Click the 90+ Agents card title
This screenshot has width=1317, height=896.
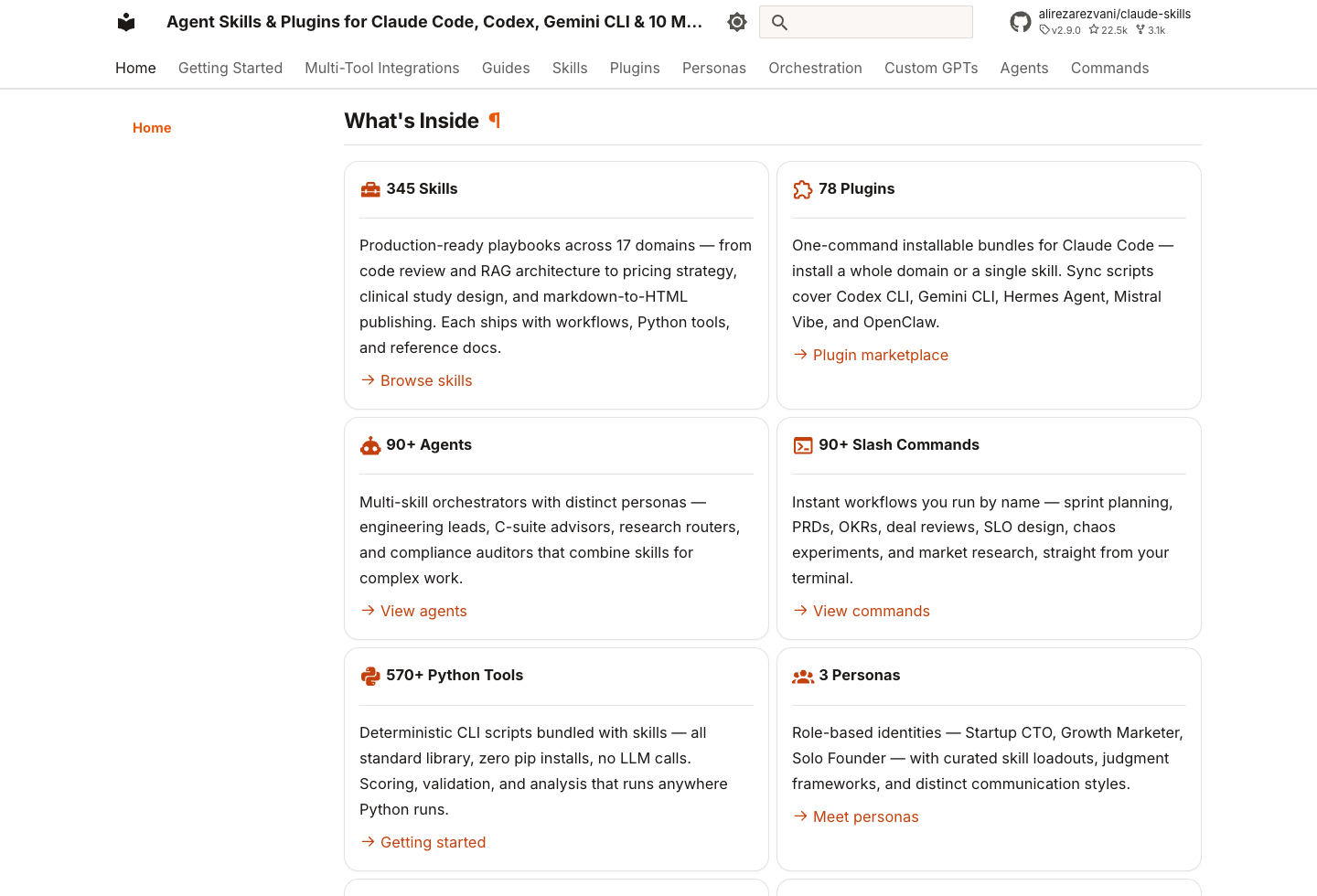pyautogui.click(x=429, y=444)
